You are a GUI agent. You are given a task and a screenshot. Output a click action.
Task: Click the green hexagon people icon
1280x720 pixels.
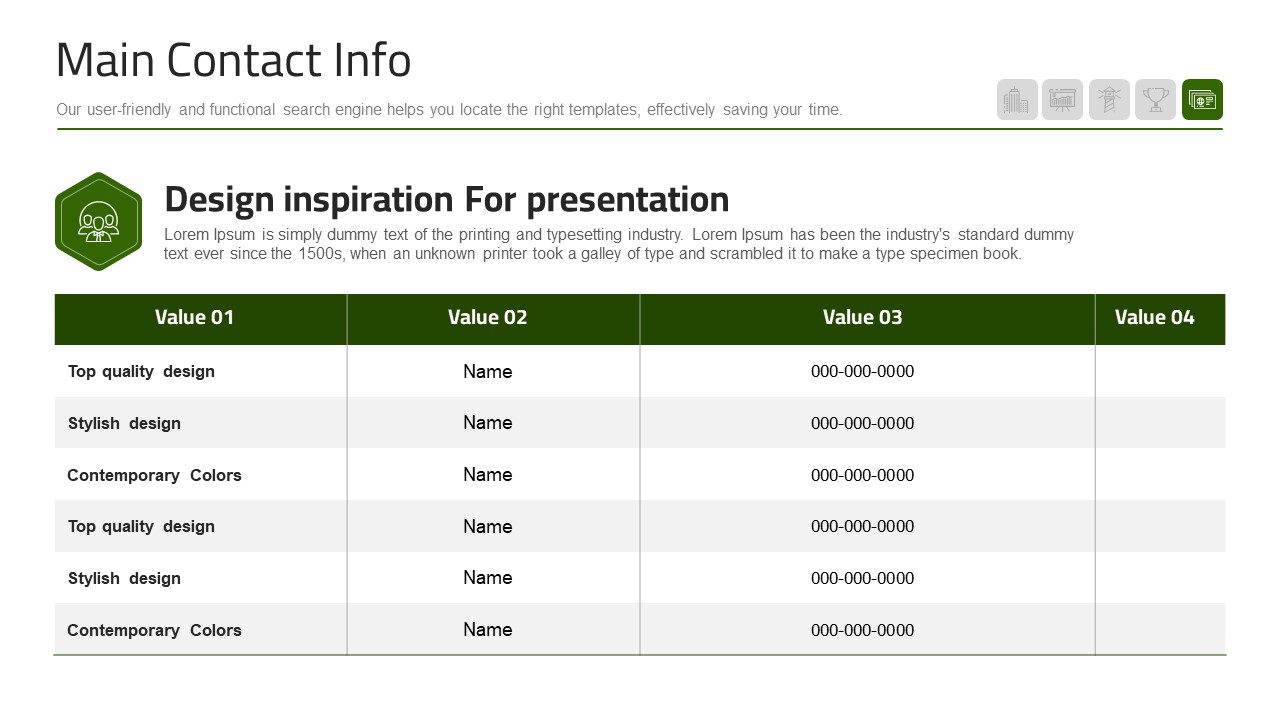(x=98, y=221)
